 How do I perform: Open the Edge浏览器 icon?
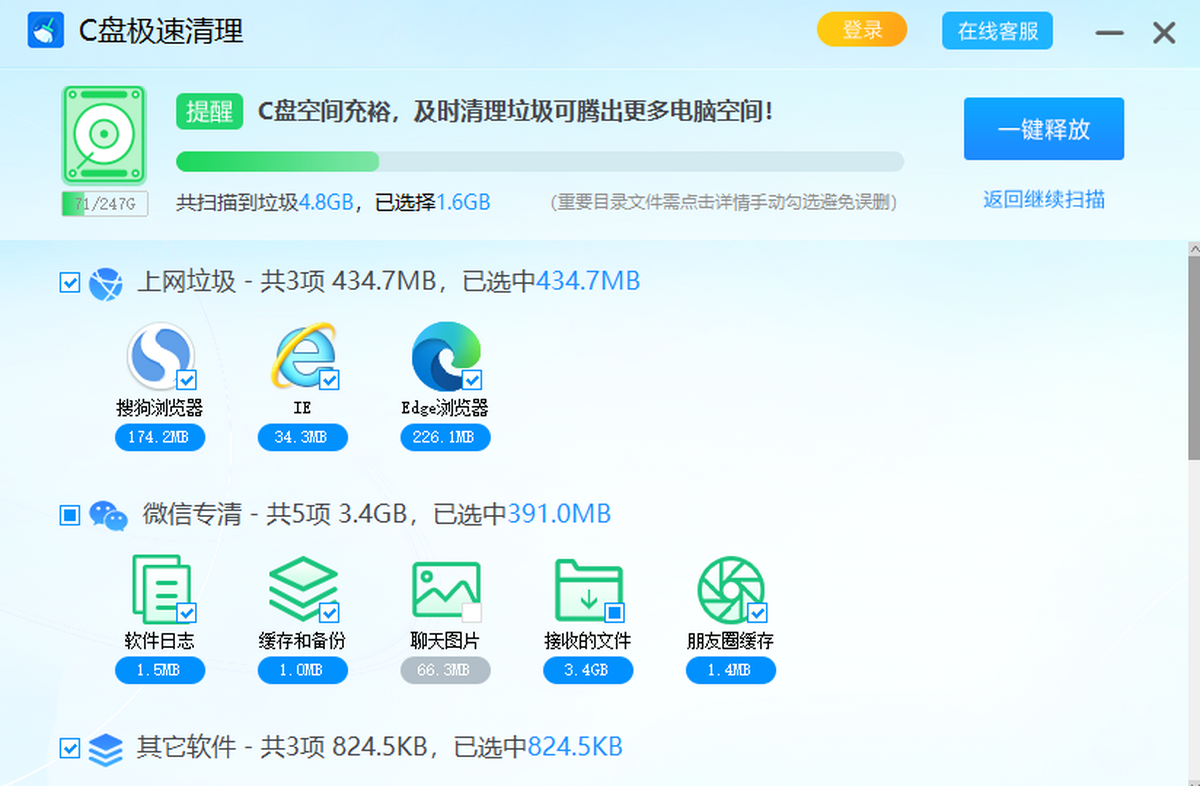tap(445, 356)
